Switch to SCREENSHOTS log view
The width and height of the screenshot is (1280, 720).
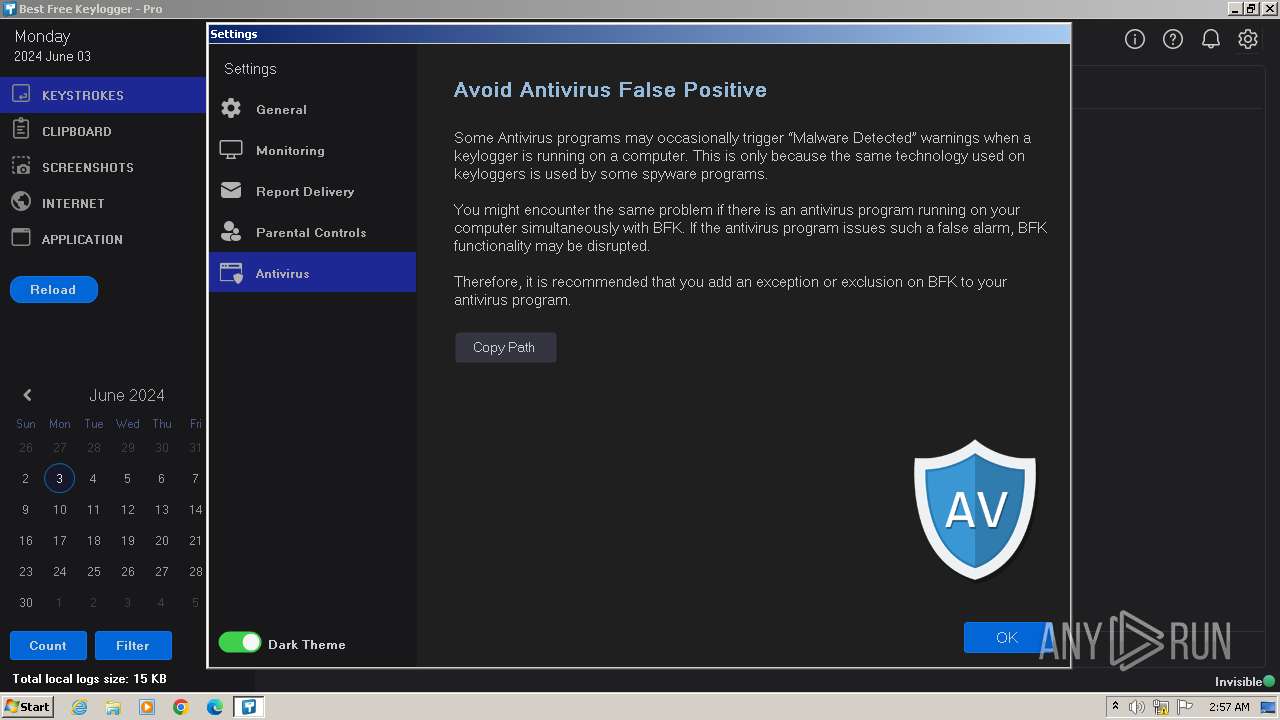tap(103, 167)
